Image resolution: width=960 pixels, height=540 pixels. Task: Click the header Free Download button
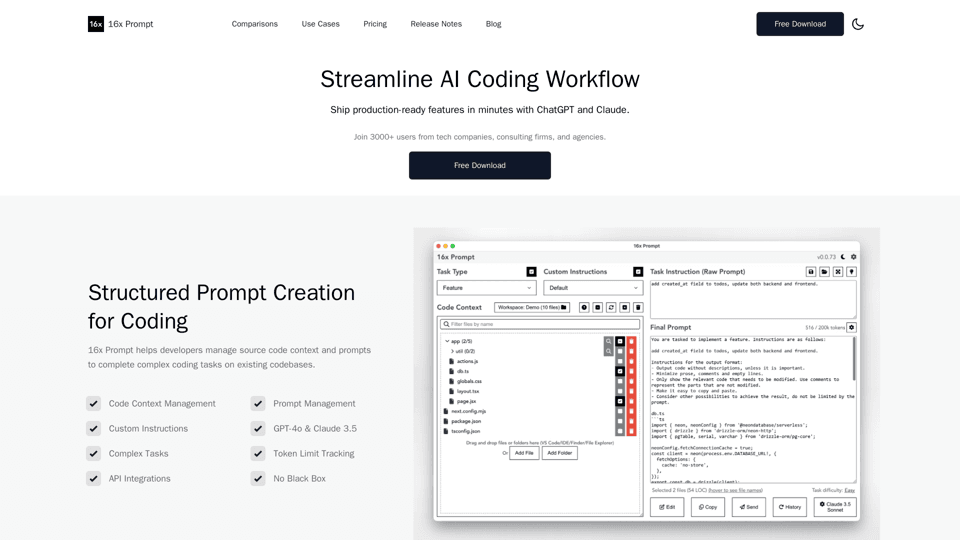800,24
